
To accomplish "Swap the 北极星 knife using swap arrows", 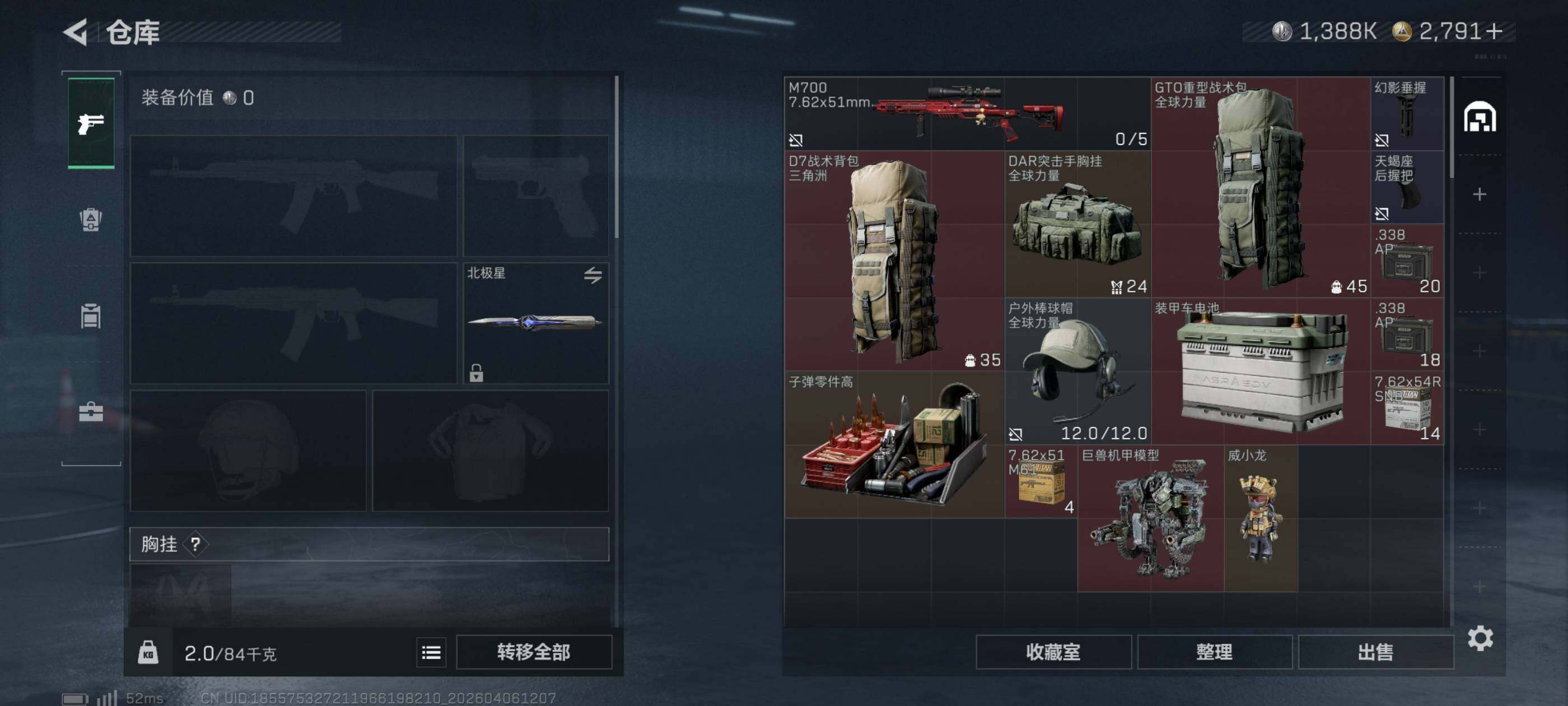I will [x=593, y=275].
